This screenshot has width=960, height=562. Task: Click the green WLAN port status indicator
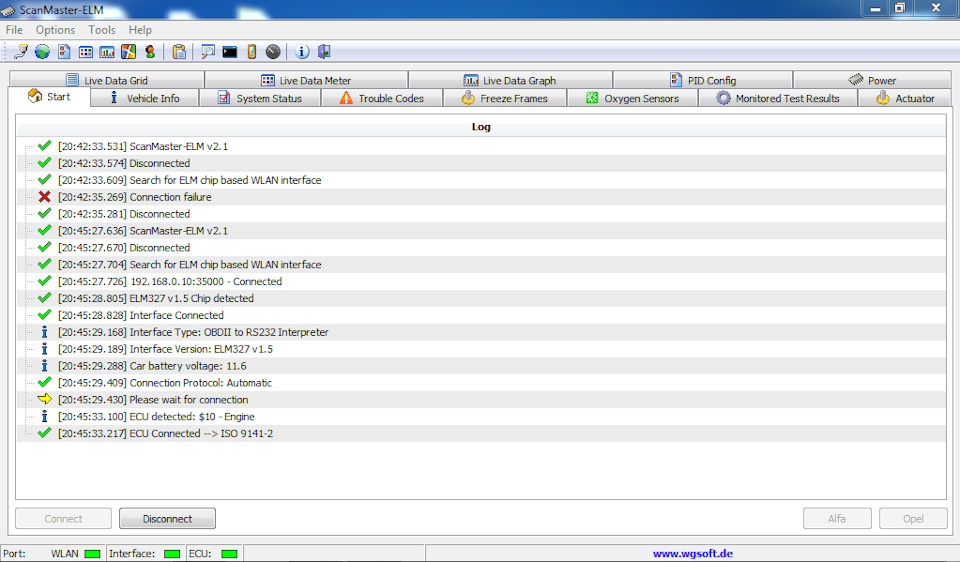[x=92, y=553]
